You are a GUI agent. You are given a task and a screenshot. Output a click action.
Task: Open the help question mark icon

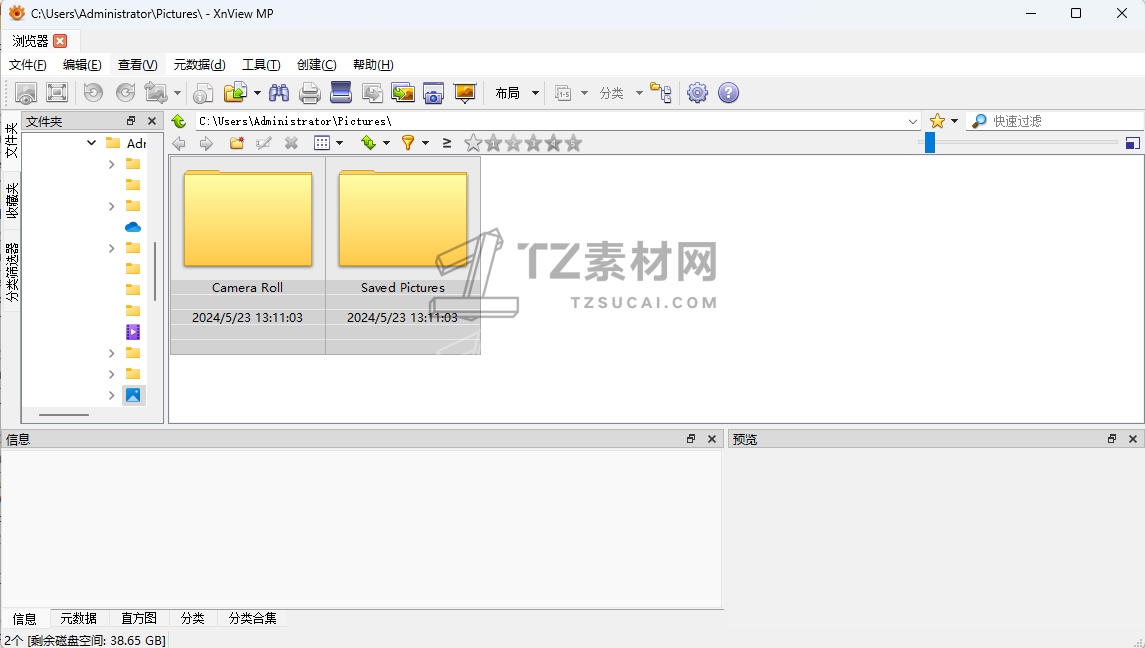coord(728,93)
